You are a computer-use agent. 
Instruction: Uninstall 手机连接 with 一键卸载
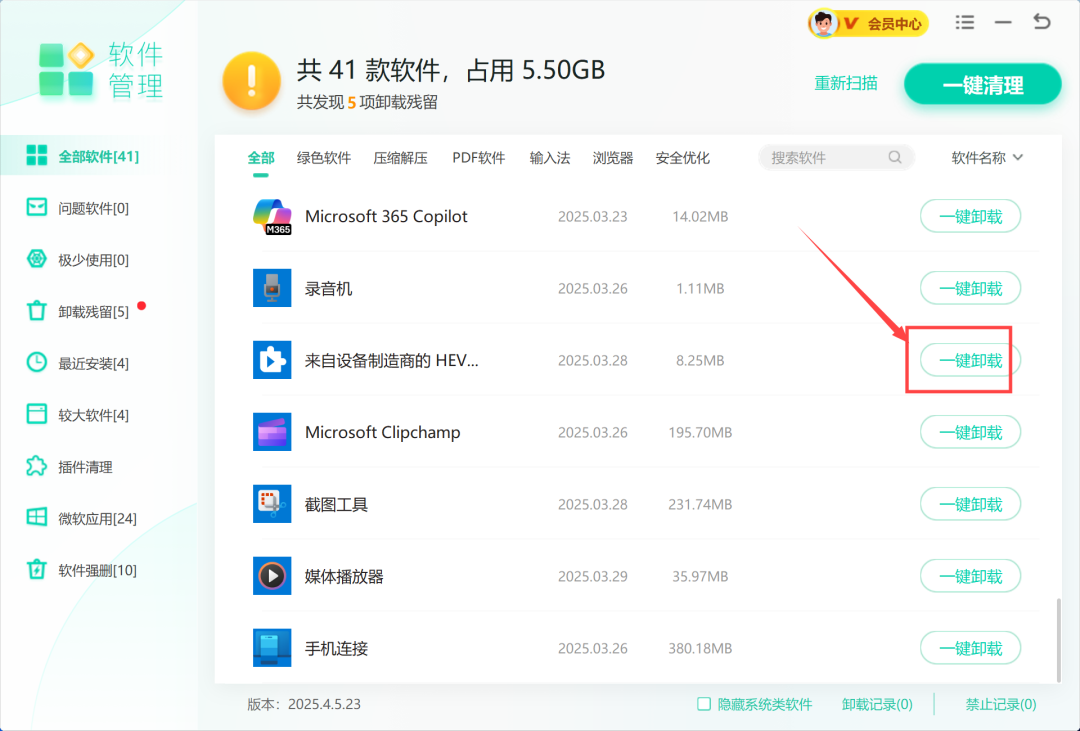coord(970,648)
